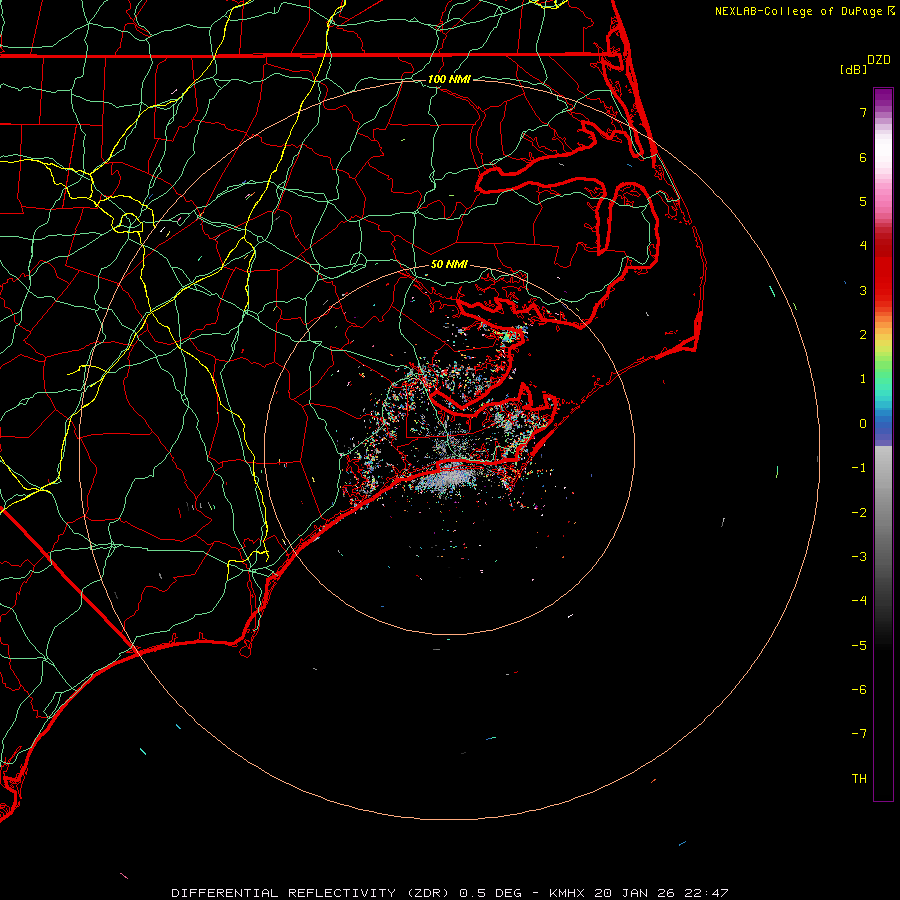Click the gray band of the color bar
This screenshot has height=900, width=900.
(x=883, y=505)
